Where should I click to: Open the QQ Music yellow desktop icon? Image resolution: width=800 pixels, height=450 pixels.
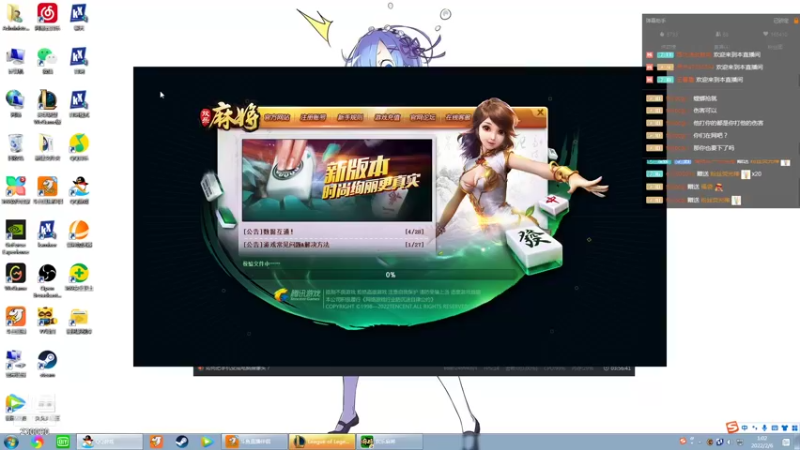(x=79, y=144)
